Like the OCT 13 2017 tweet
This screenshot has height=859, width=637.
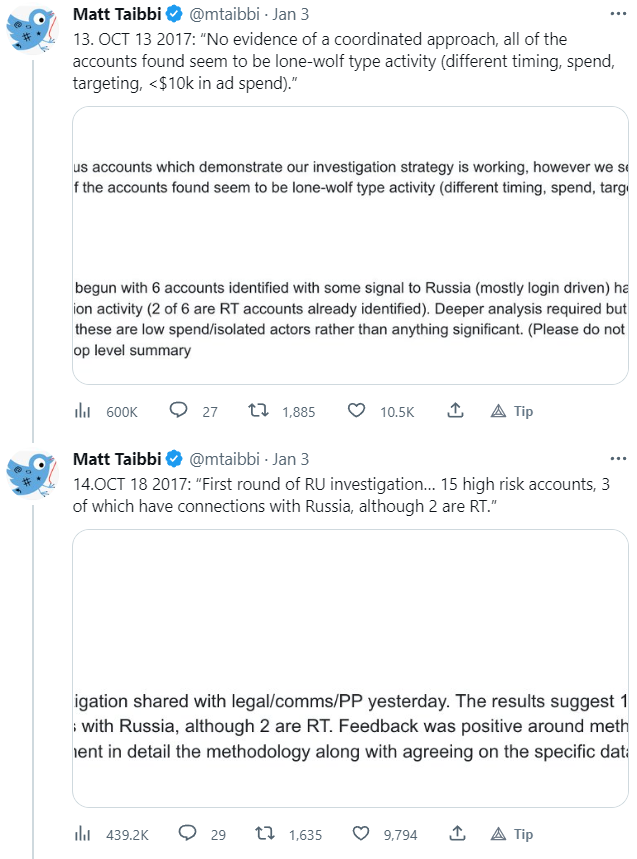(357, 411)
